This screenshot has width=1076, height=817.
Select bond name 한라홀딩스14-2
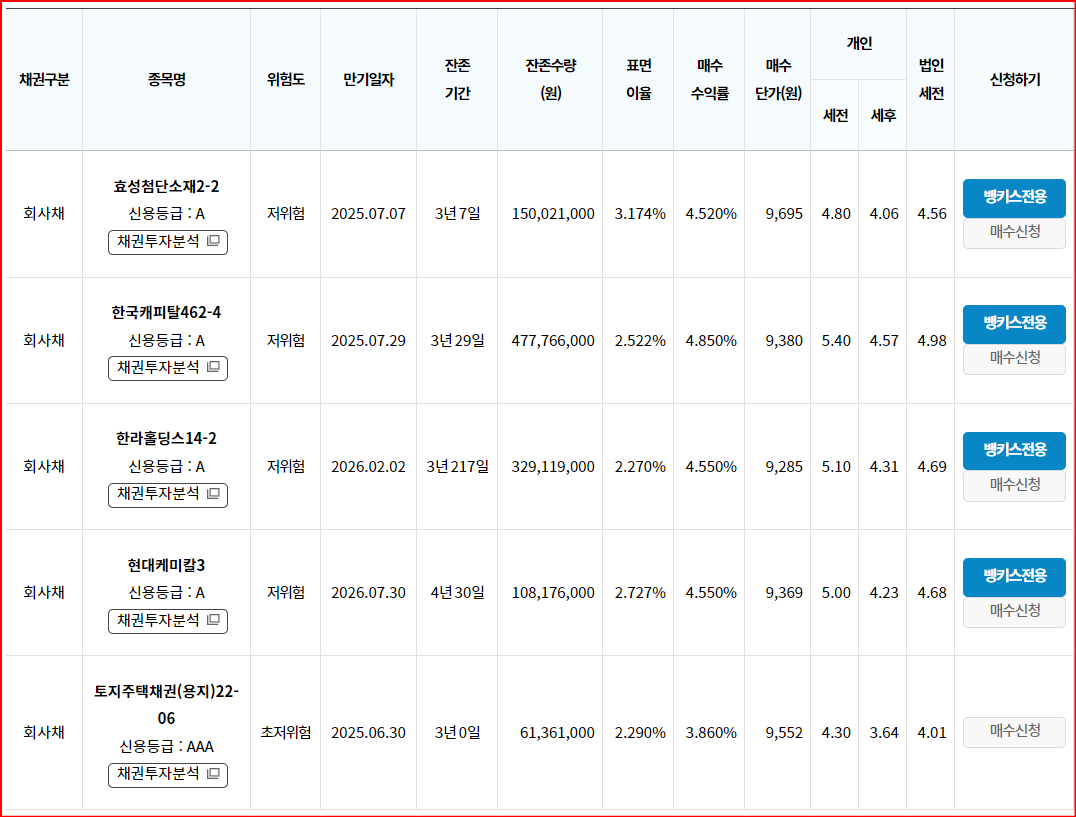coord(166,438)
